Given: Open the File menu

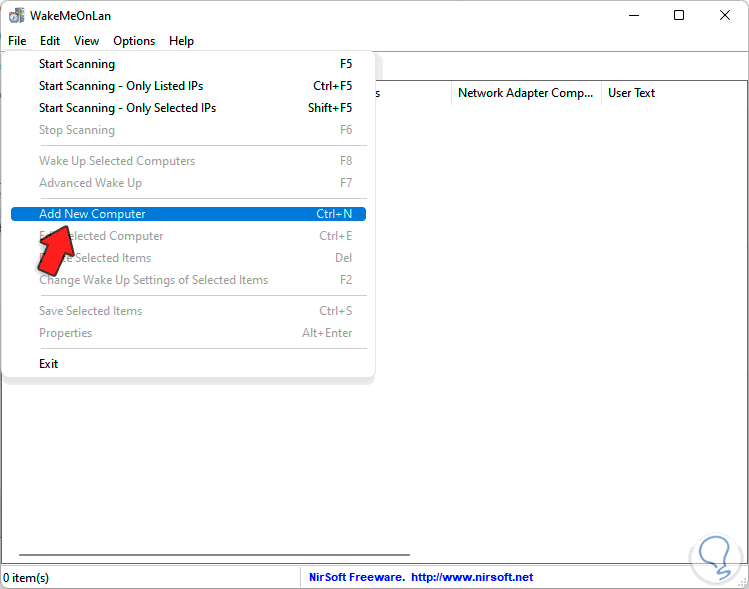Looking at the screenshot, I should (x=17, y=41).
